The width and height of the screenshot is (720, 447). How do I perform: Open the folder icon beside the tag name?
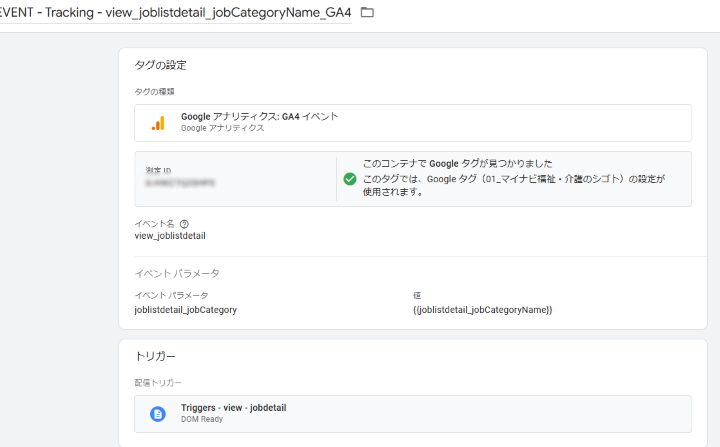367,12
